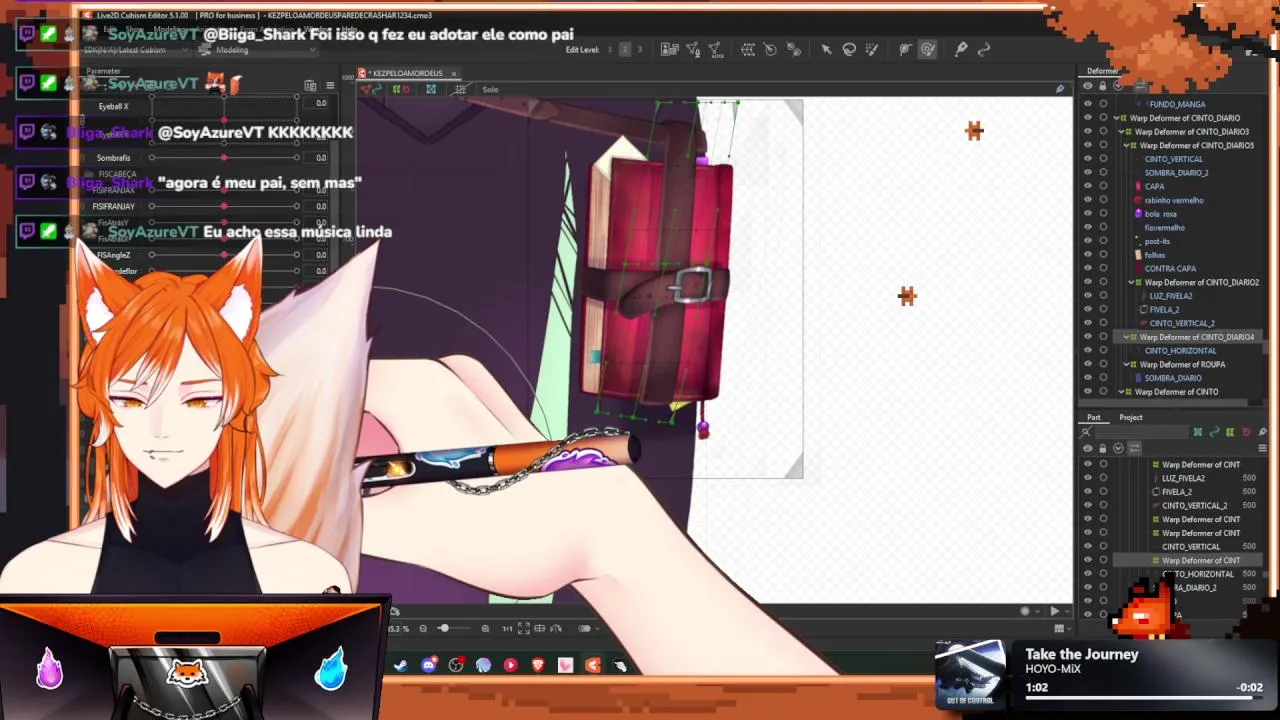The height and width of the screenshot is (720, 1280).
Task: Click the 1:1 zoom reset button
Action: pyautogui.click(x=507, y=628)
